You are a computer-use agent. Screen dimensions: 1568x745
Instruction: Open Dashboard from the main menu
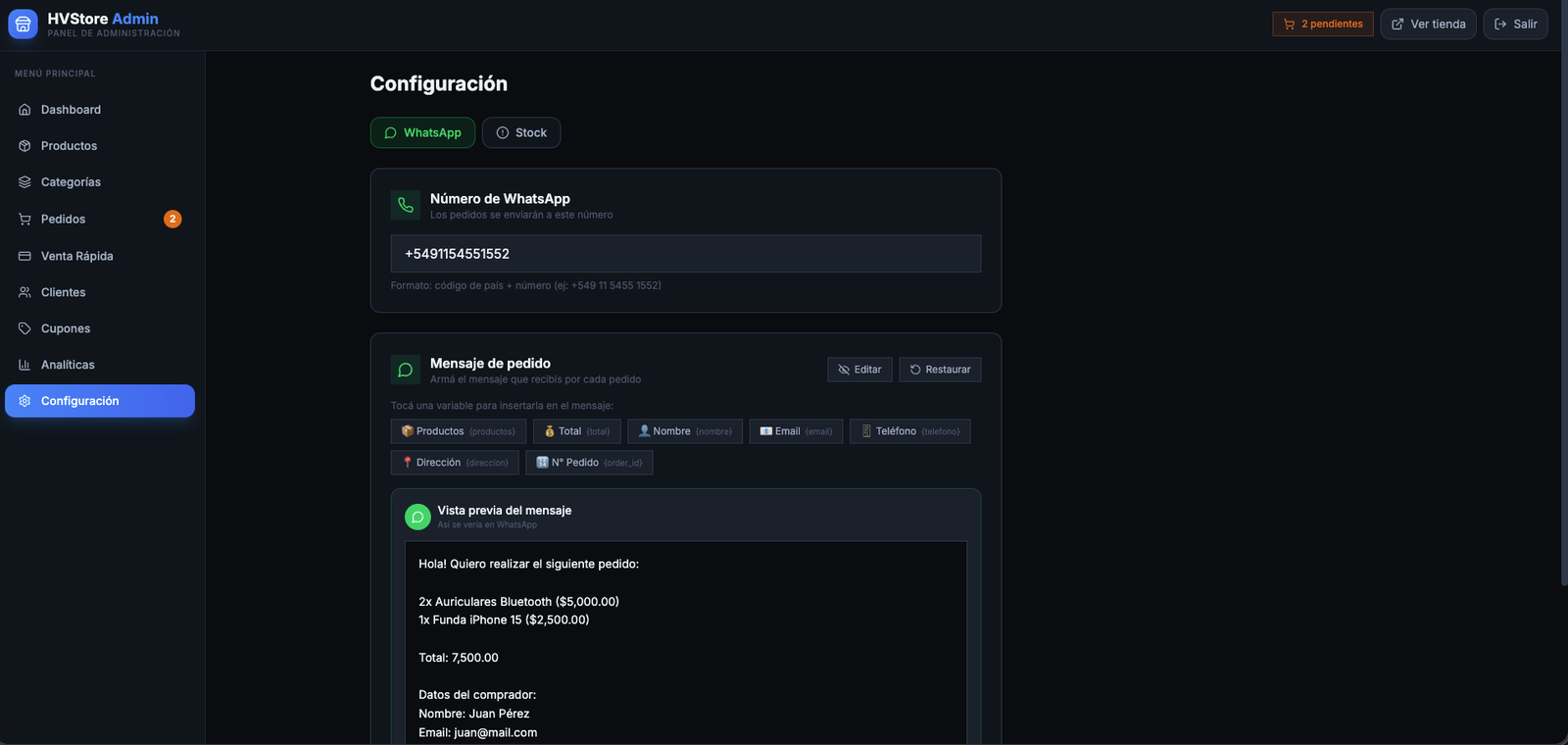tap(100, 110)
